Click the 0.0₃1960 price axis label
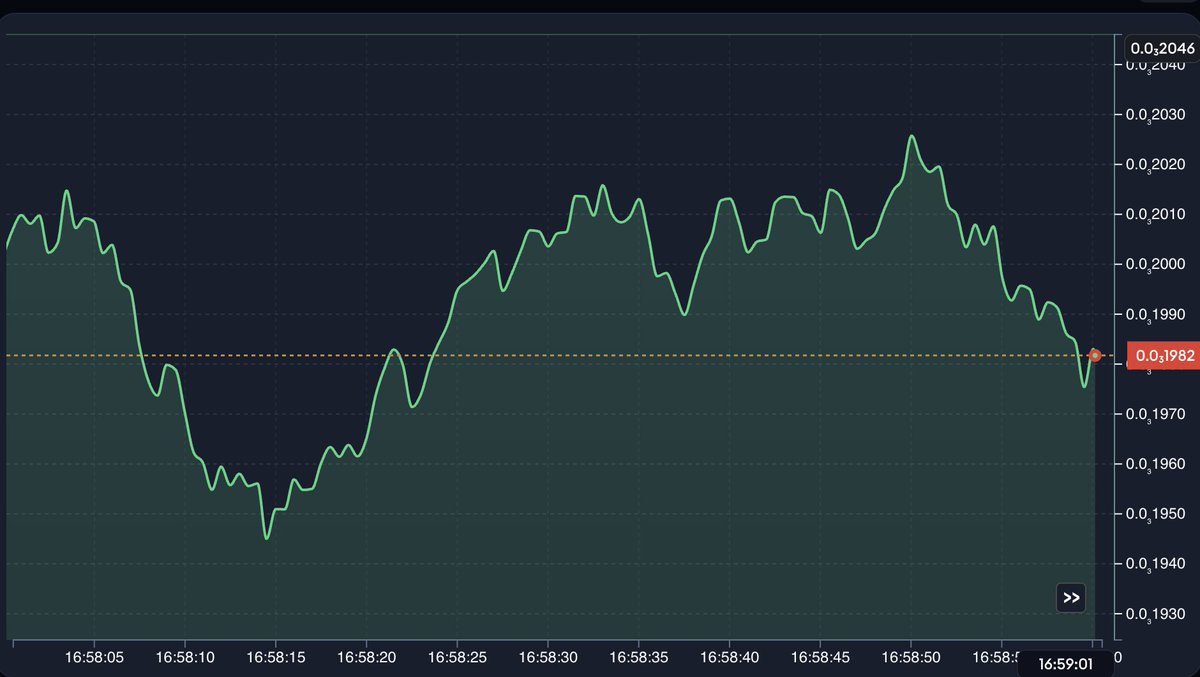Image resolution: width=1200 pixels, height=677 pixels. (x=1156, y=464)
